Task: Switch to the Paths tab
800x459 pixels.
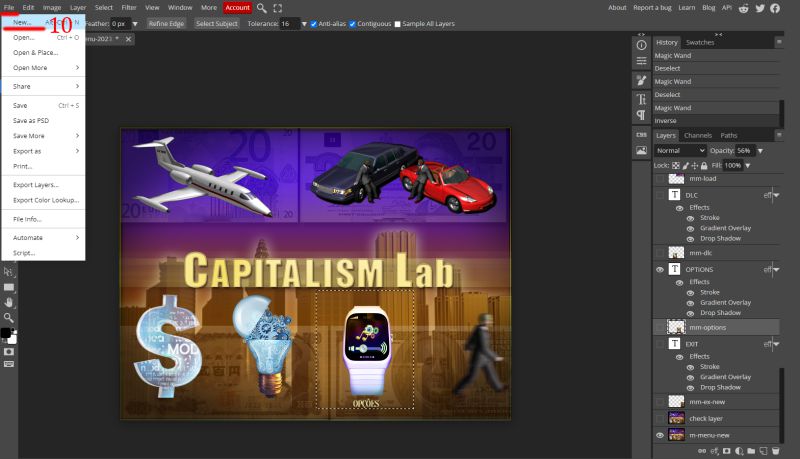Action: pyautogui.click(x=729, y=136)
